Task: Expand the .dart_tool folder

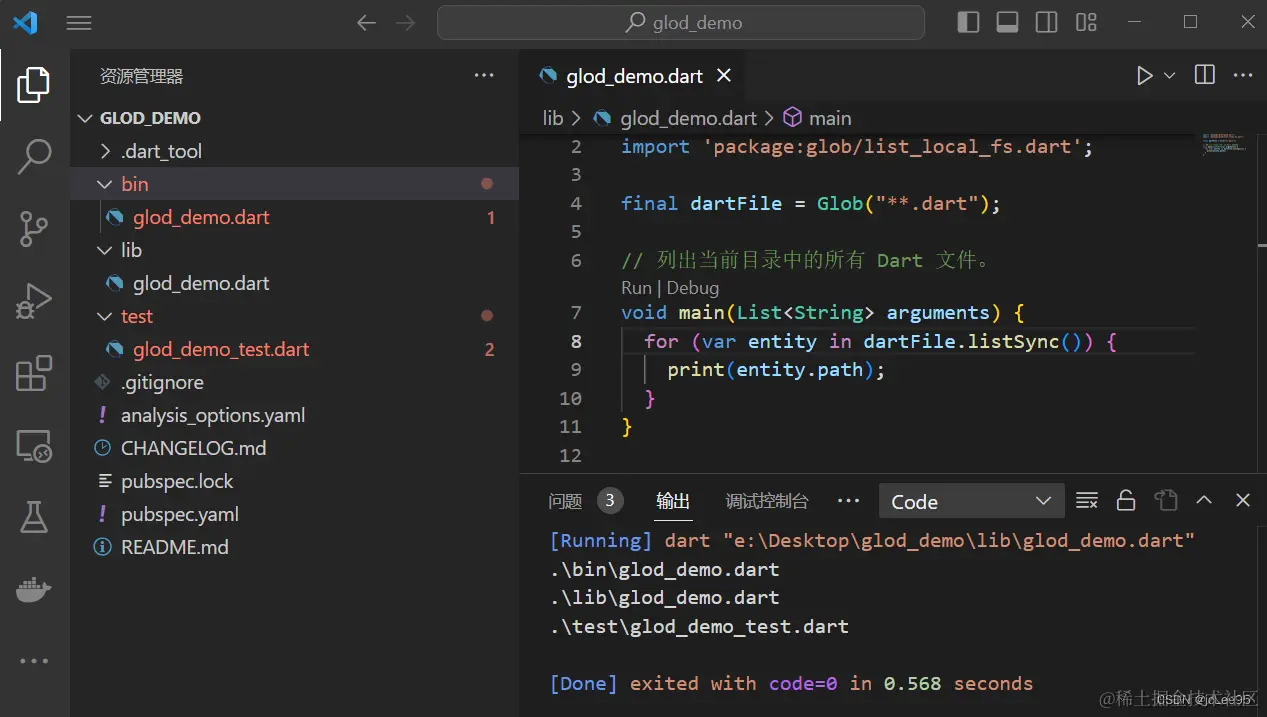Action: click(x=294, y=151)
